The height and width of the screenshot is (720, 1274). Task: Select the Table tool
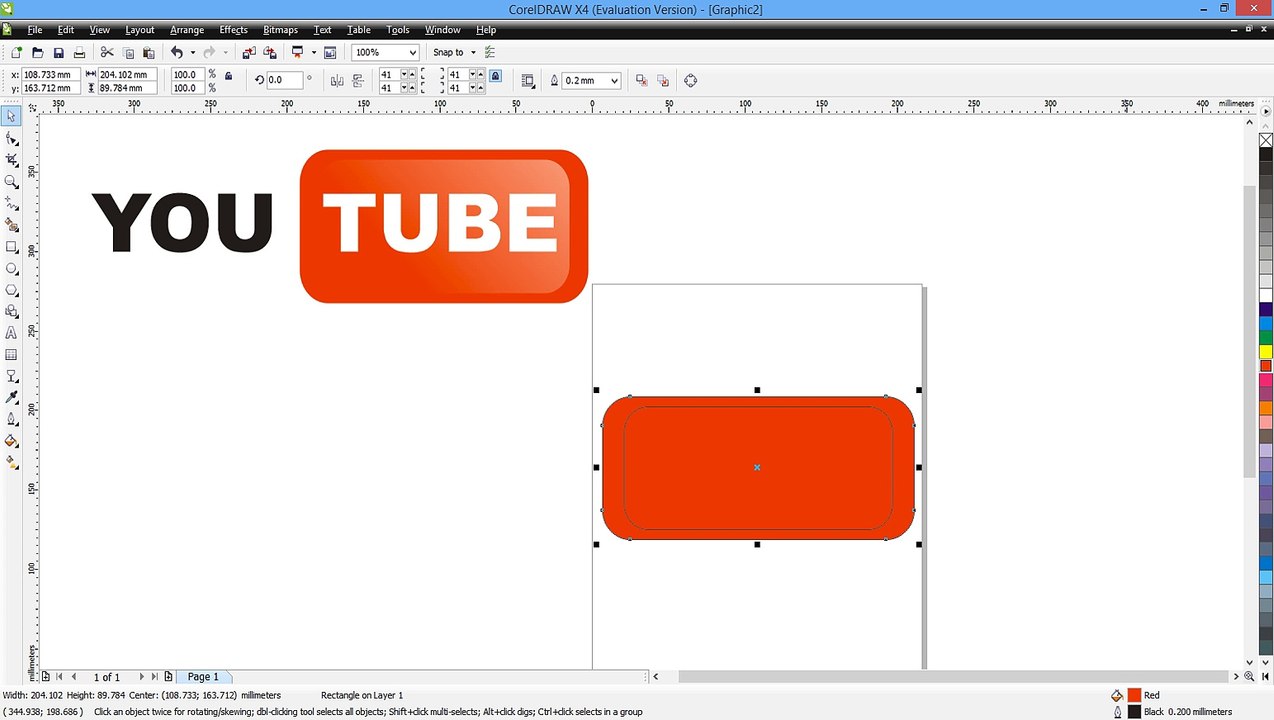coord(11,355)
